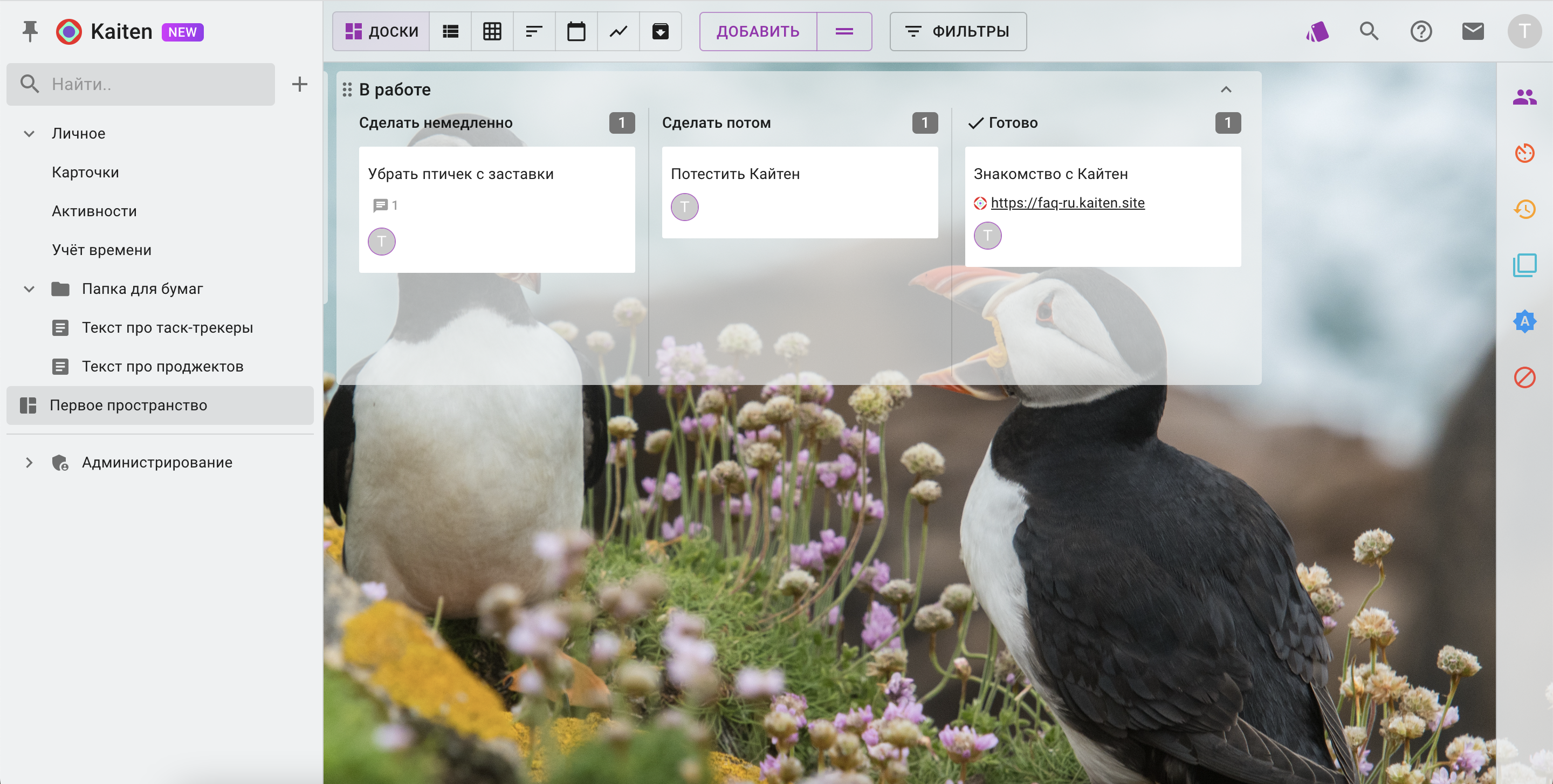Open the table view icon
Image resolution: width=1553 pixels, height=784 pixels.
[492, 31]
